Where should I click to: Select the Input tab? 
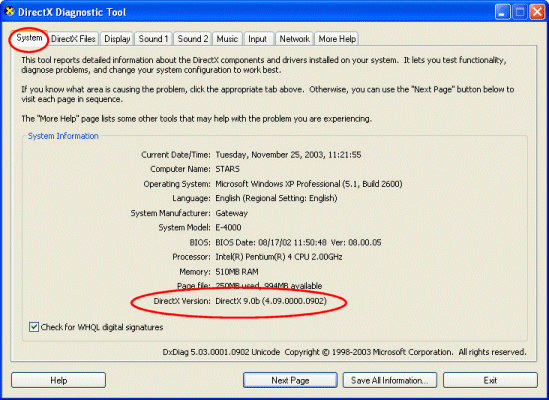[x=257, y=39]
